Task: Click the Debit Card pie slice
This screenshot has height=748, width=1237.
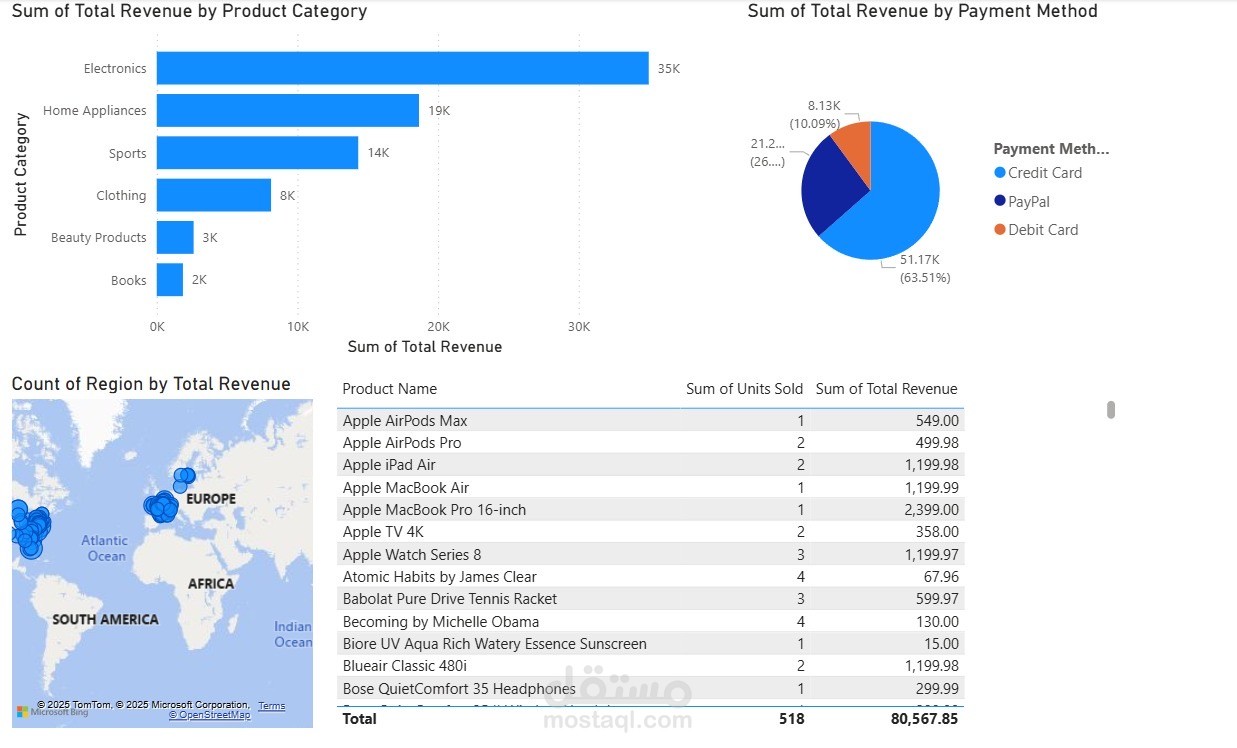Action: click(x=856, y=148)
